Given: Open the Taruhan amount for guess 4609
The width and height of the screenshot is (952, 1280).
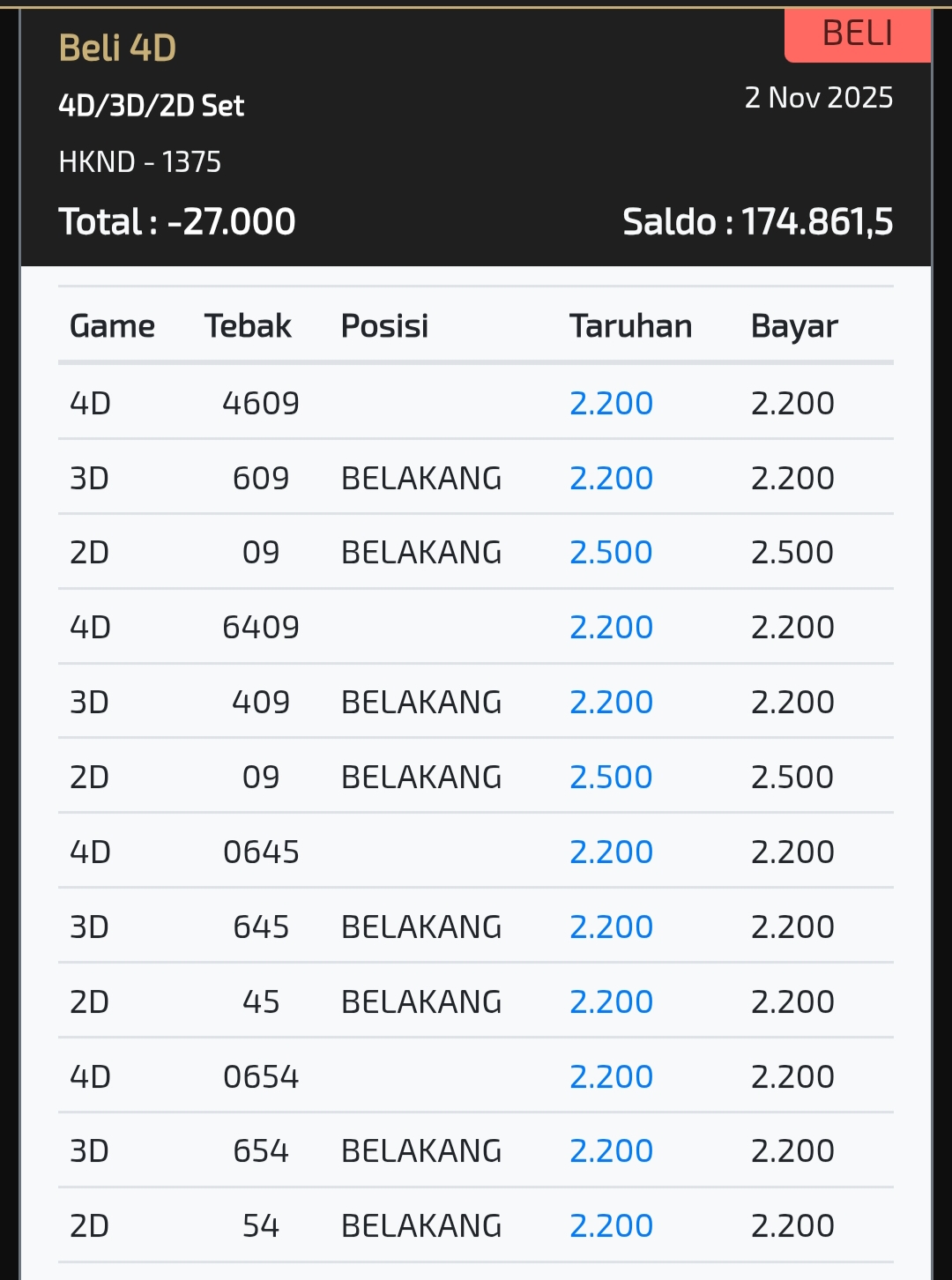Looking at the screenshot, I should click(x=611, y=403).
